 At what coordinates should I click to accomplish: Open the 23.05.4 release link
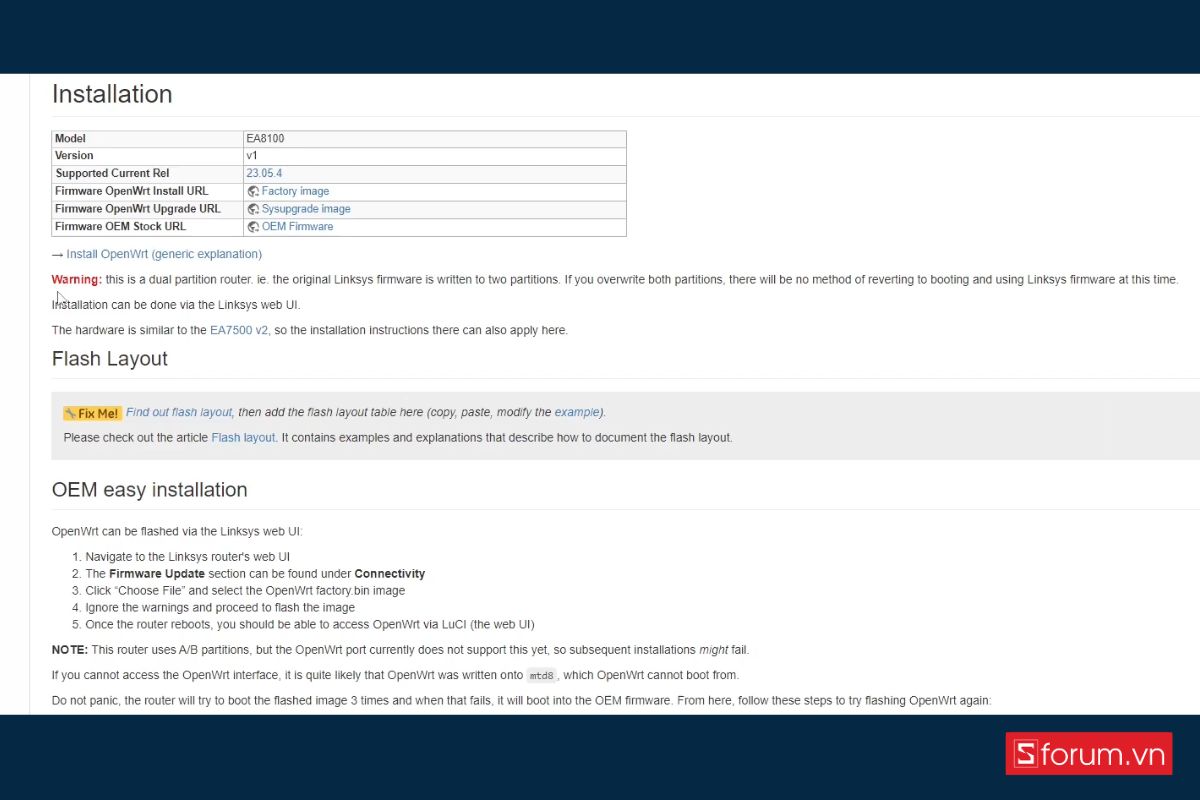tap(264, 173)
